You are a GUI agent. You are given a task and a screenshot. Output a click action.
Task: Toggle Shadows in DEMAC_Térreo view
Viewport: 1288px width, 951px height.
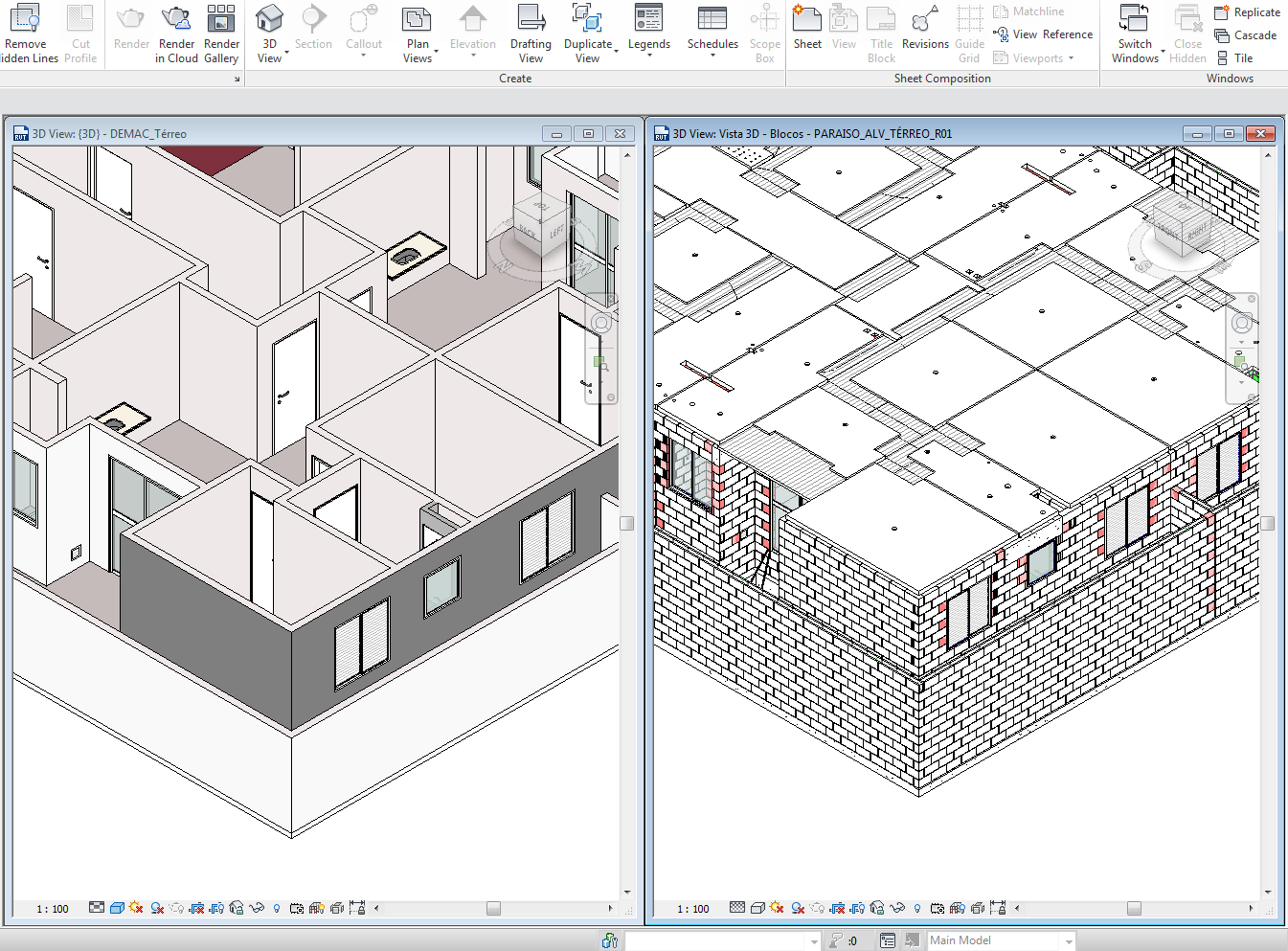(157, 908)
